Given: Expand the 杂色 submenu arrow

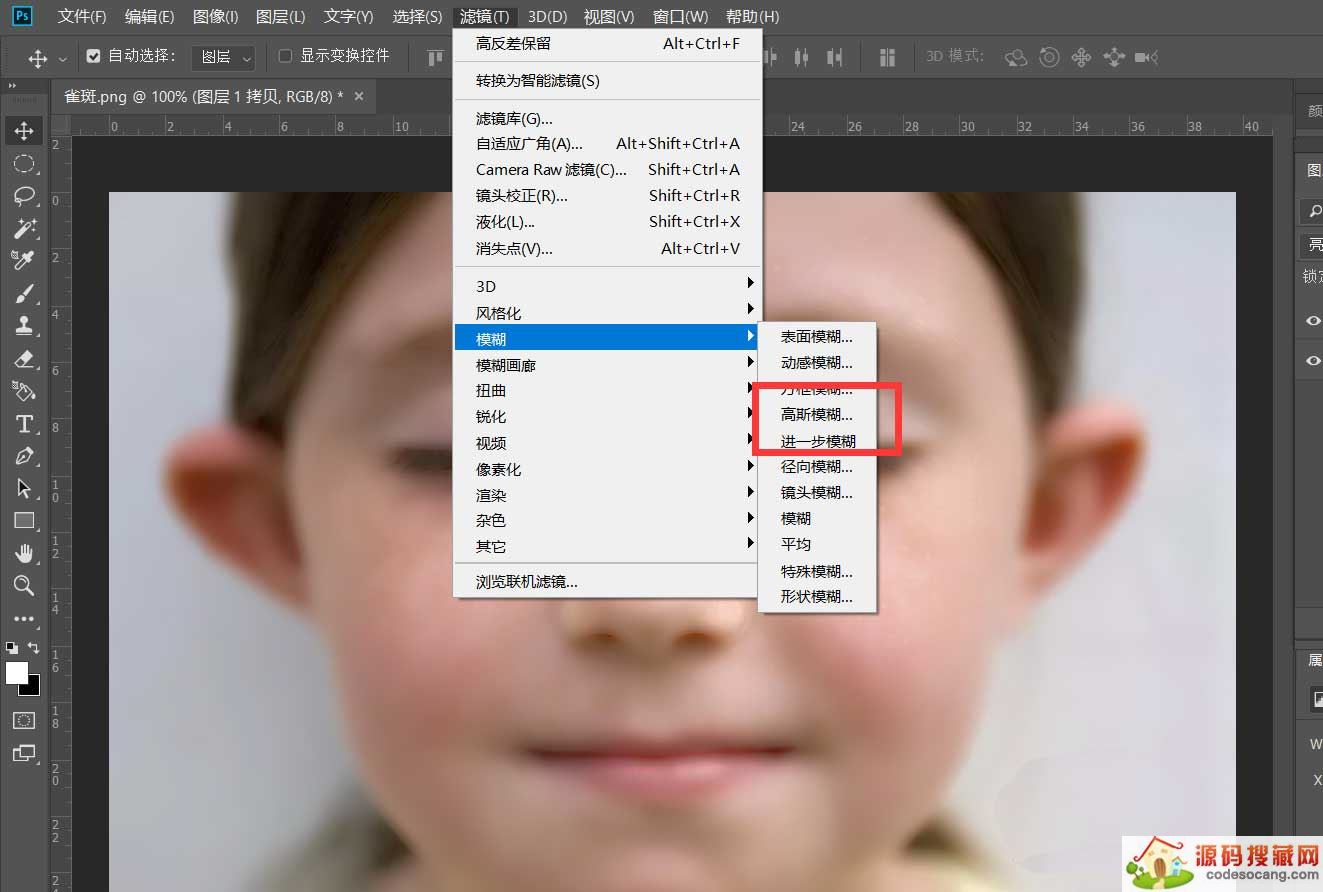Looking at the screenshot, I should (x=750, y=518).
